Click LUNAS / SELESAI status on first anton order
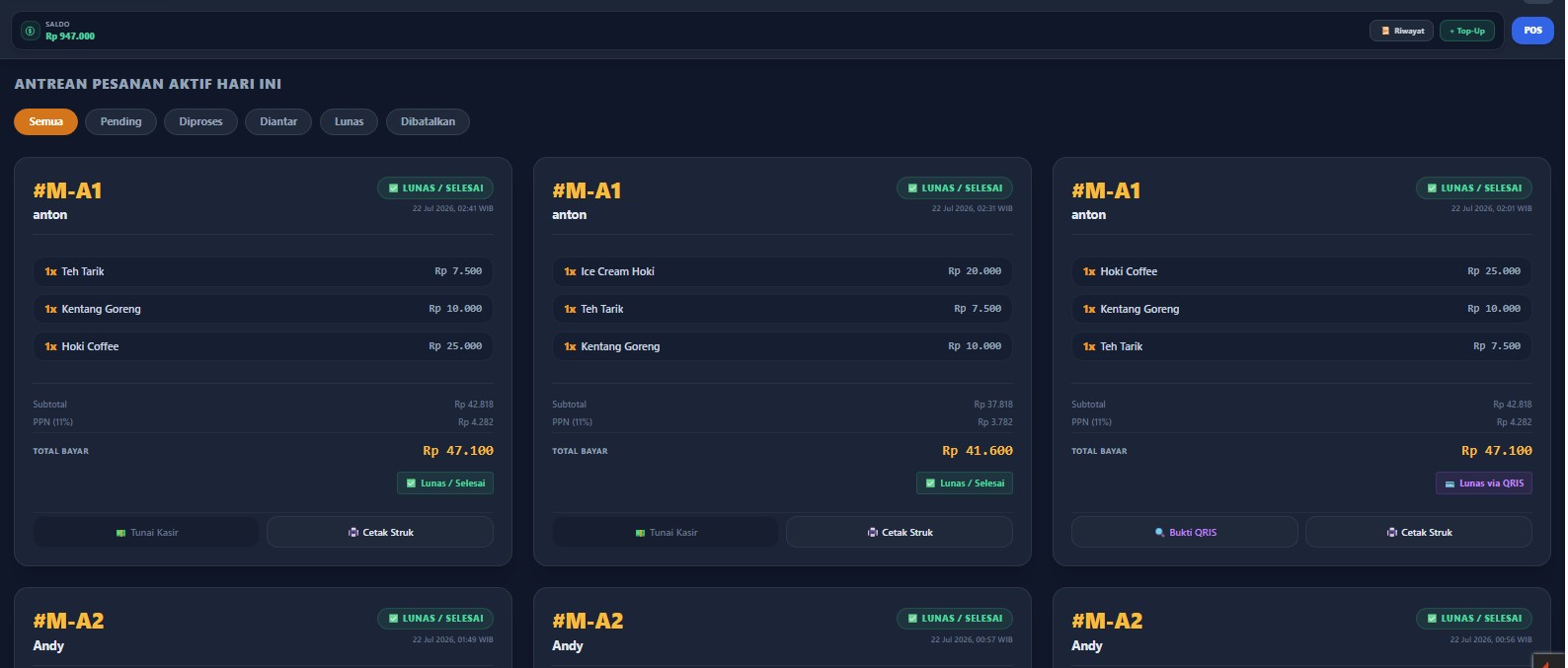The image size is (1568, 668). (x=435, y=187)
